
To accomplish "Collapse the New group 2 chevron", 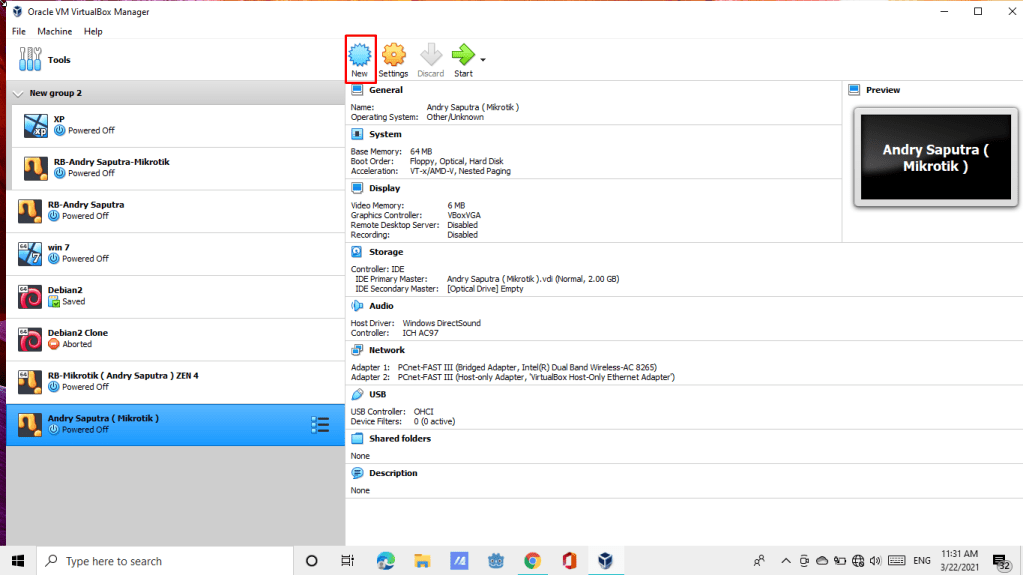I will [18, 93].
